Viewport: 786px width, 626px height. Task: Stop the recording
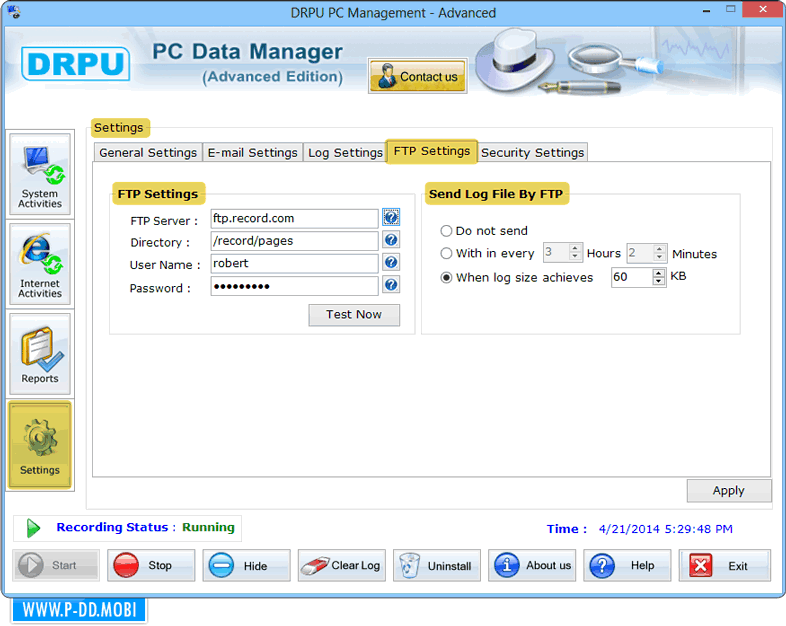point(151,565)
